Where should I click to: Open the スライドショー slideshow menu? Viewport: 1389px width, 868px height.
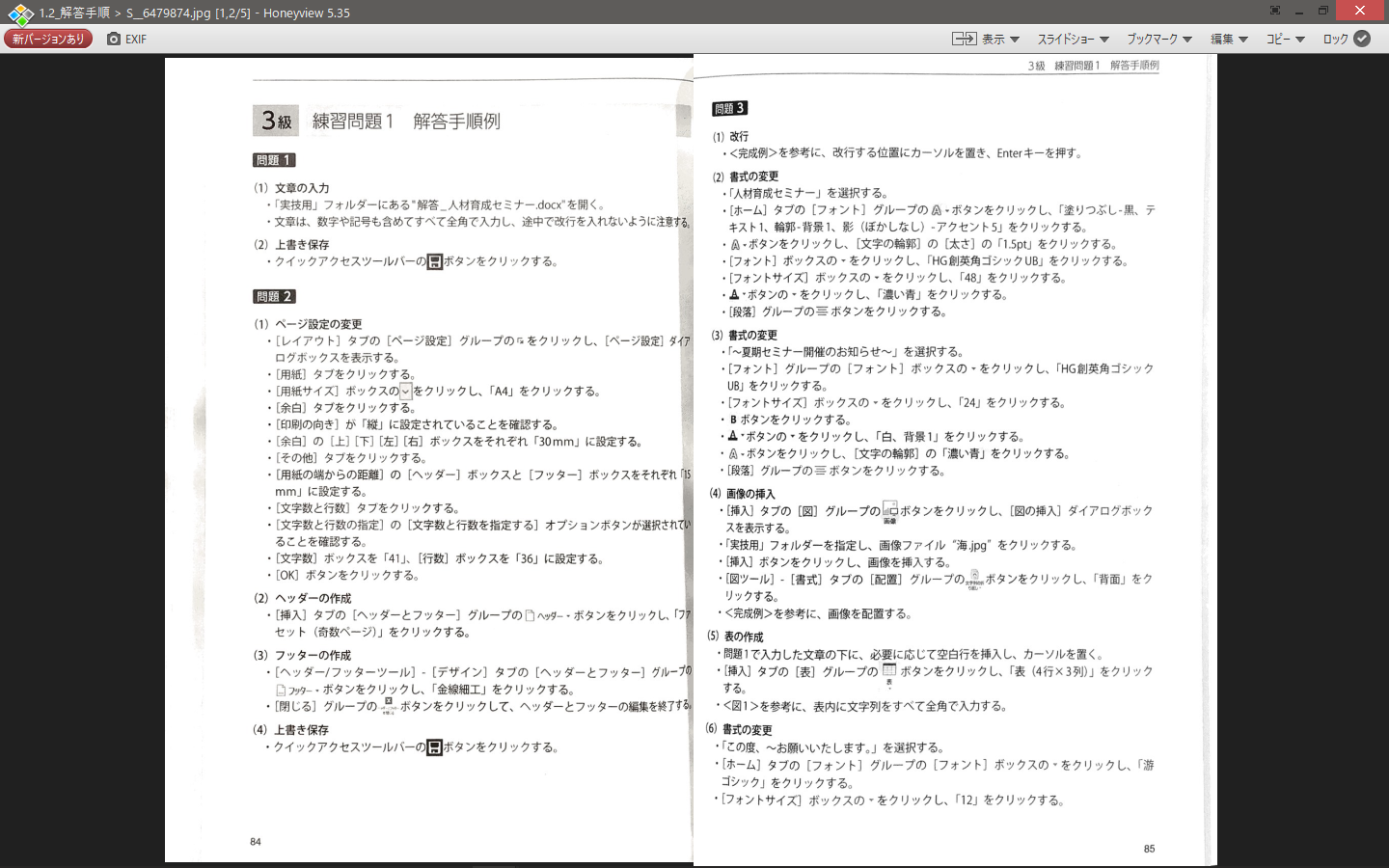click(1073, 39)
